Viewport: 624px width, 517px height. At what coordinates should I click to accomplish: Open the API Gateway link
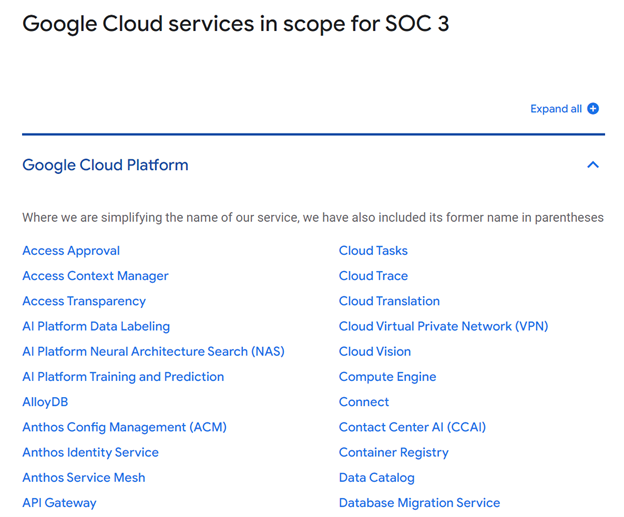tap(59, 503)
